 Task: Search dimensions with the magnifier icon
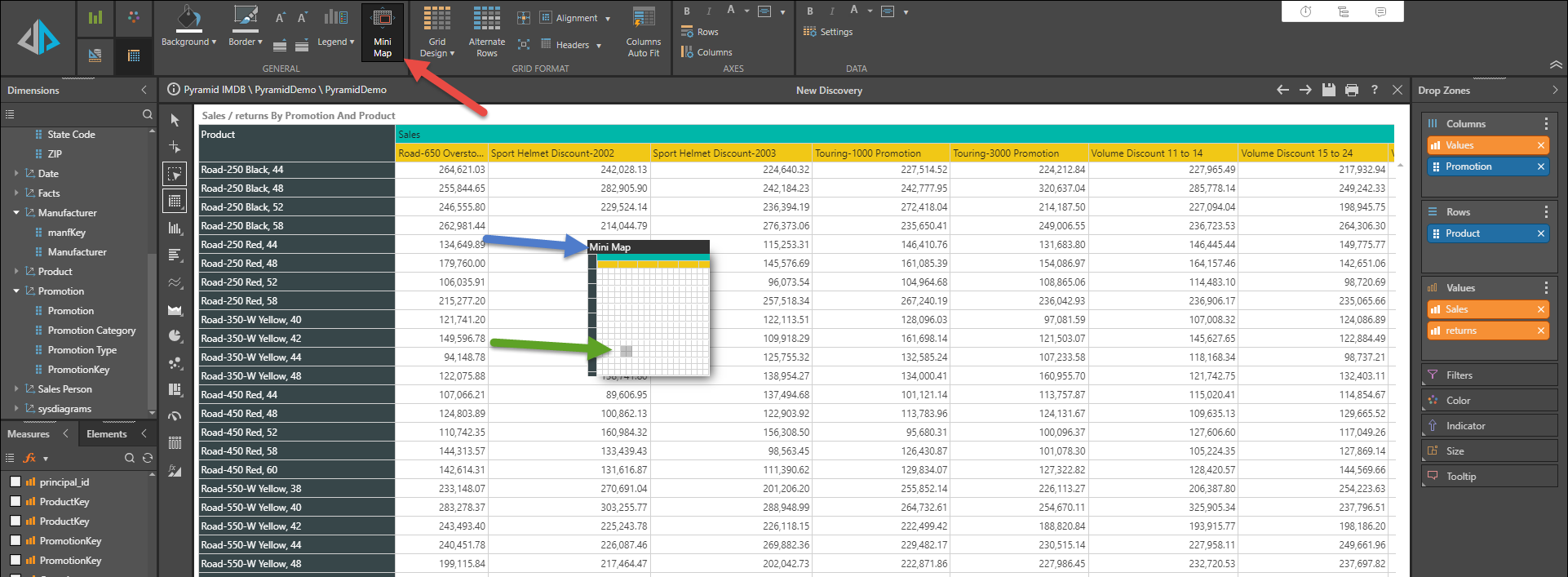148,114
